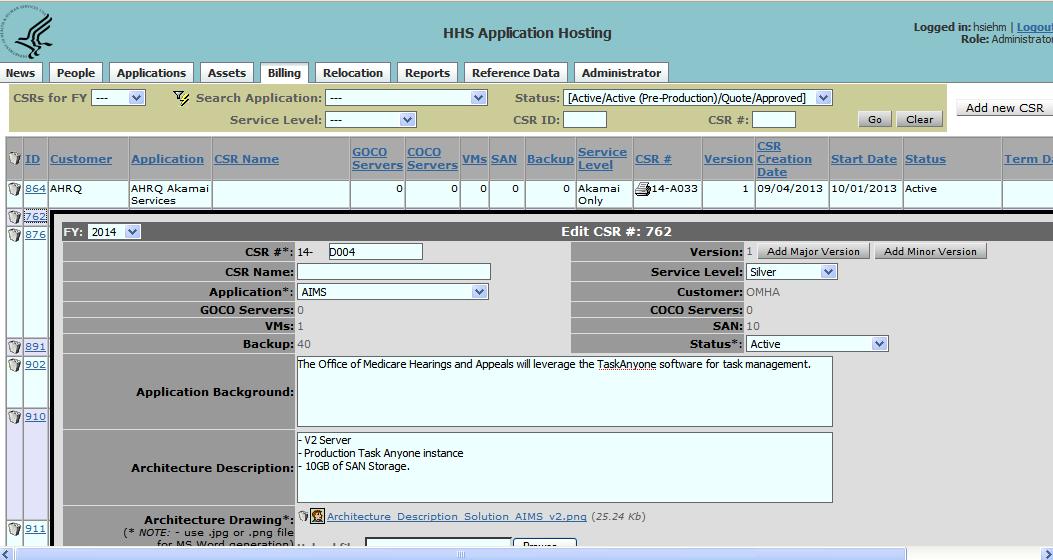
Task: Click the filter icon beside Search Application
Action: (181, 99)
